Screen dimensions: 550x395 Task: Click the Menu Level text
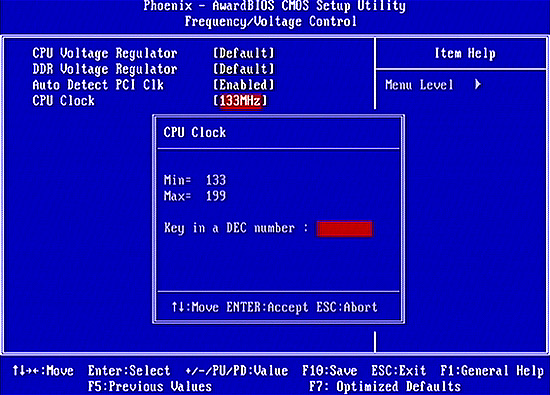420,85
